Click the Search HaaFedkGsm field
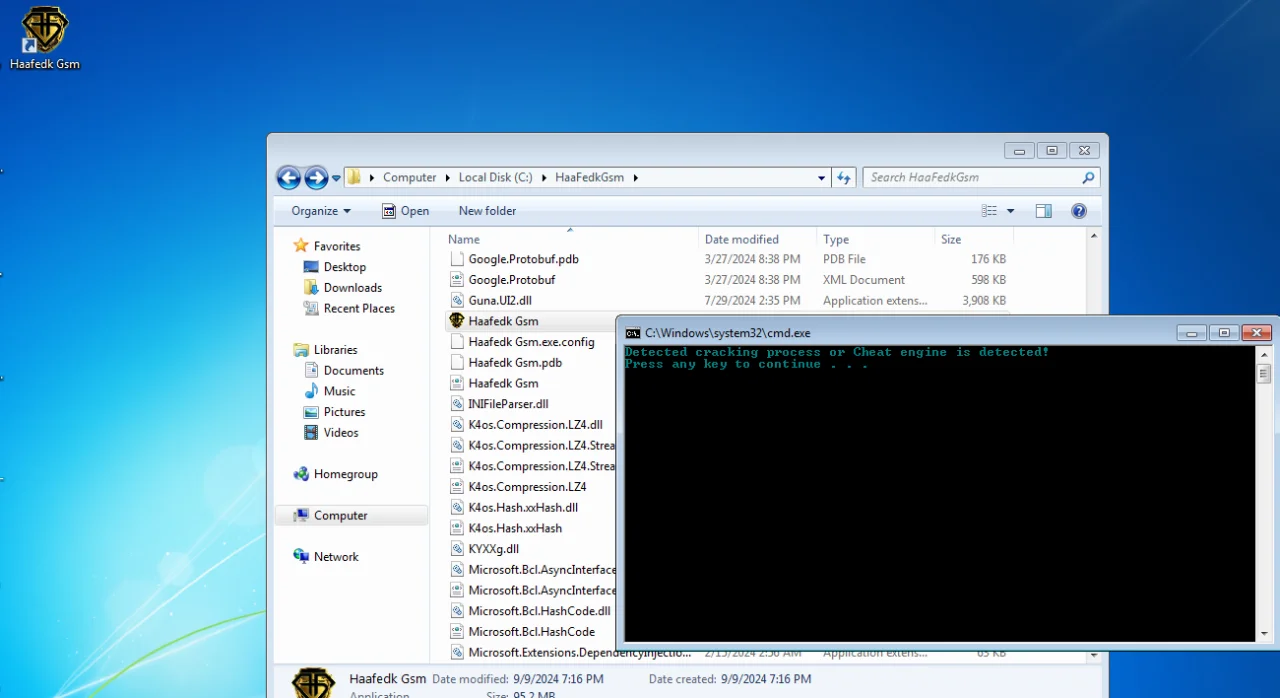The image size is (1280, 698). click(x=980, y=178)
